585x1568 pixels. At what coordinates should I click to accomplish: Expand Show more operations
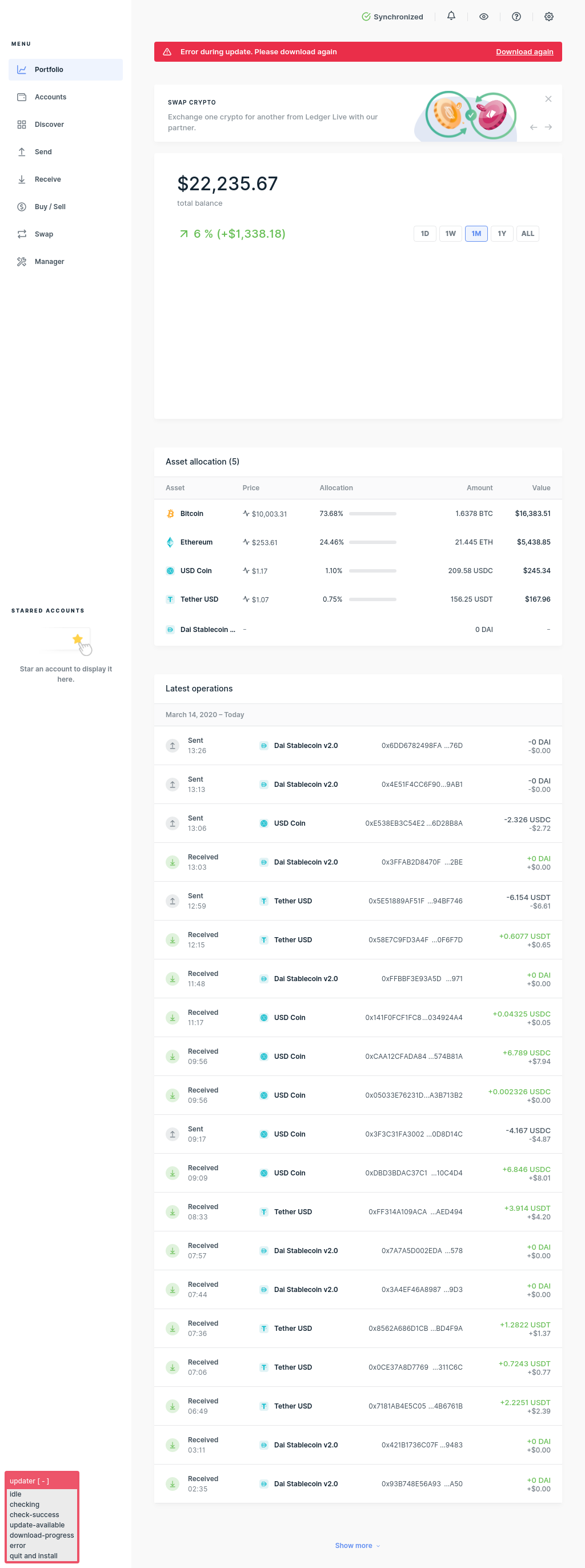pyautogui.click(x=357, y=1546)
